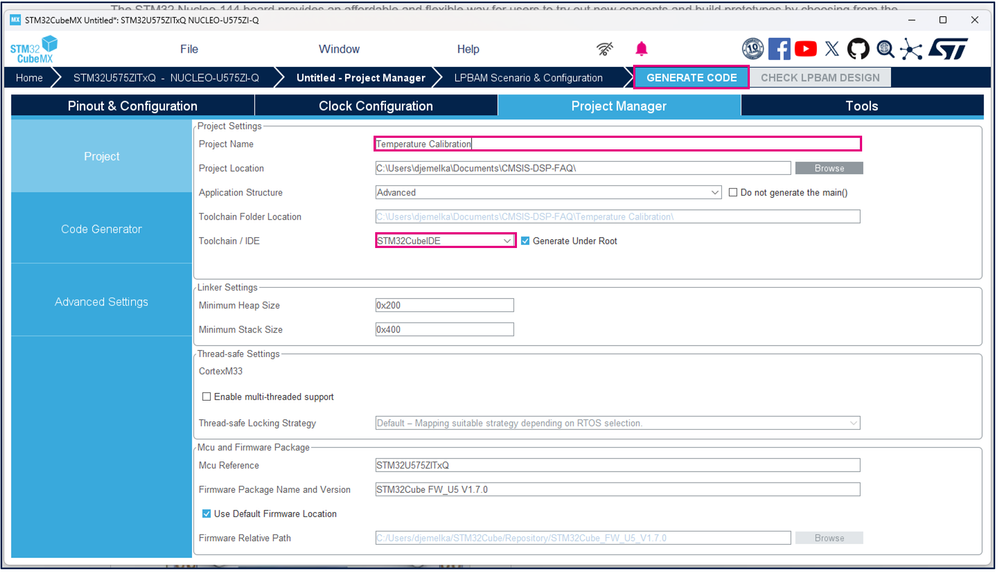
Task: Click the Firmware Package Name and Version field
Action: point(617,490)
